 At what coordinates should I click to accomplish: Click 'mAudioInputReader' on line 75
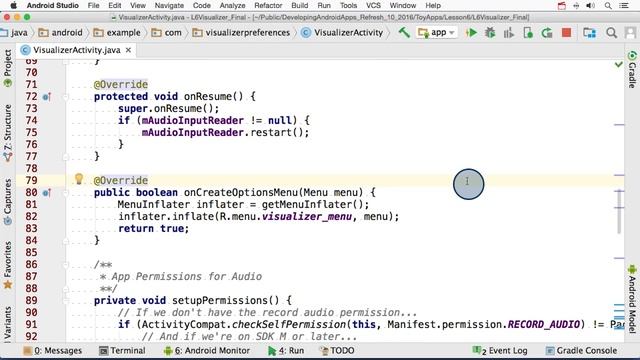point(193,133)
